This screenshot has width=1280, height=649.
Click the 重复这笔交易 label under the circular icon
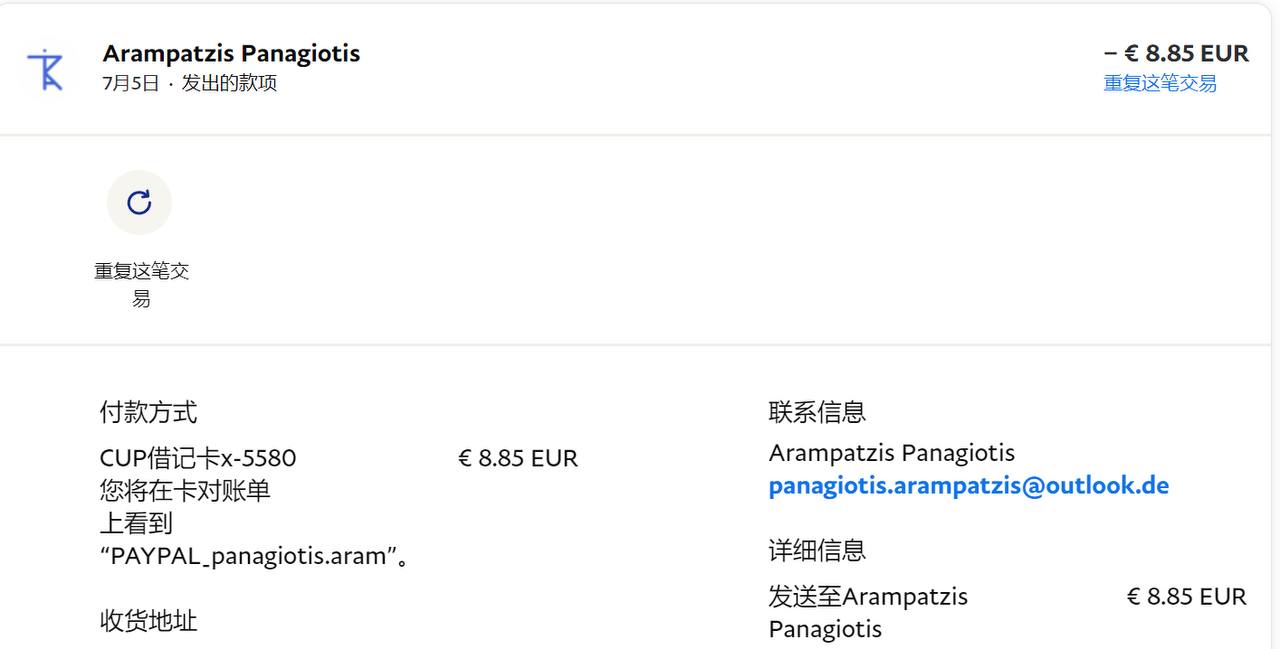[141, 284]
